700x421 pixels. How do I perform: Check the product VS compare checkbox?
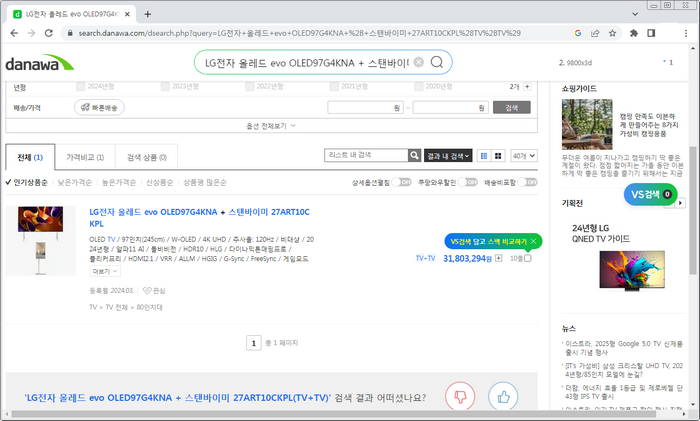point(528,258)
